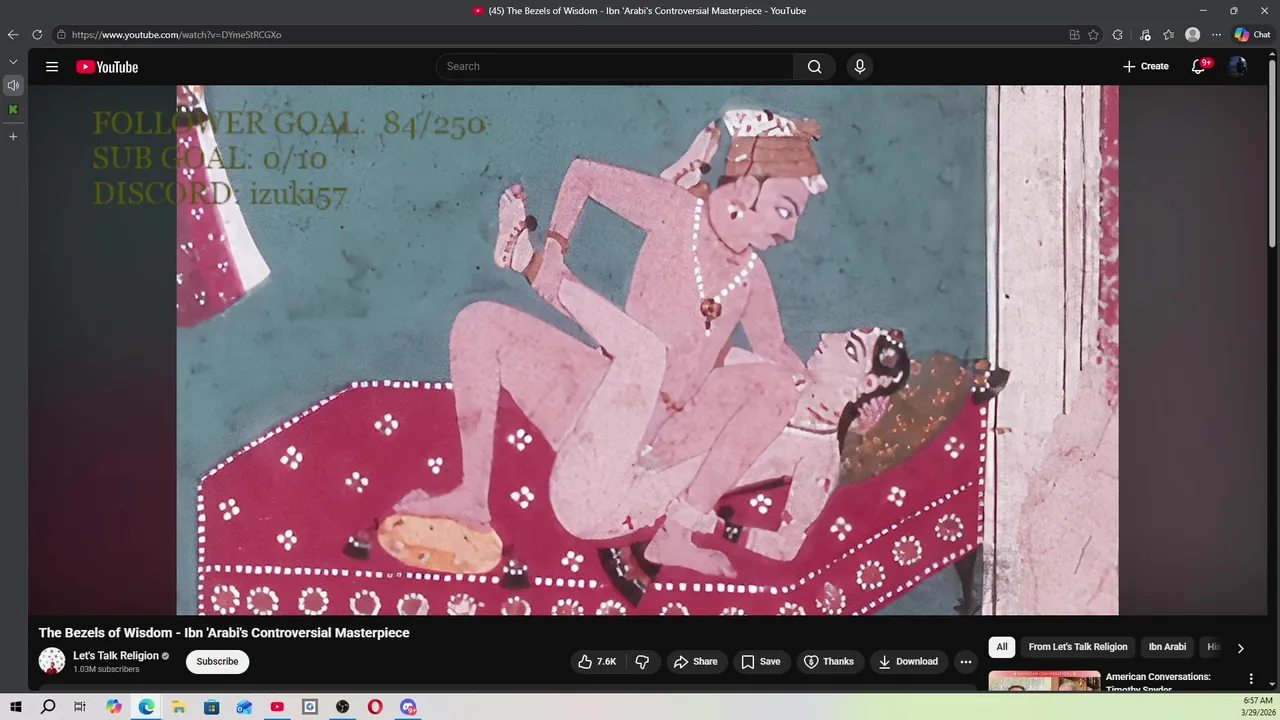Click the 1.03M subscribers text
This screenshot has height=720, width=1280.
tap(106, 669)
